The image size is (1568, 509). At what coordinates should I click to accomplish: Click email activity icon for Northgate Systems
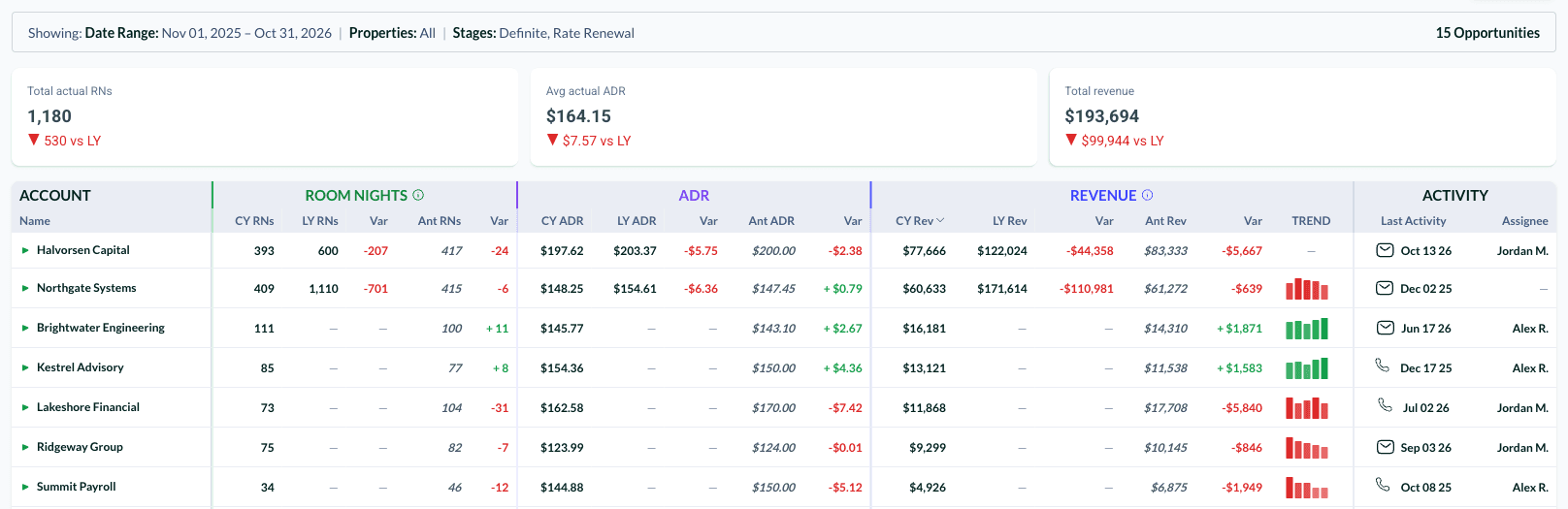coord(1385,288)
